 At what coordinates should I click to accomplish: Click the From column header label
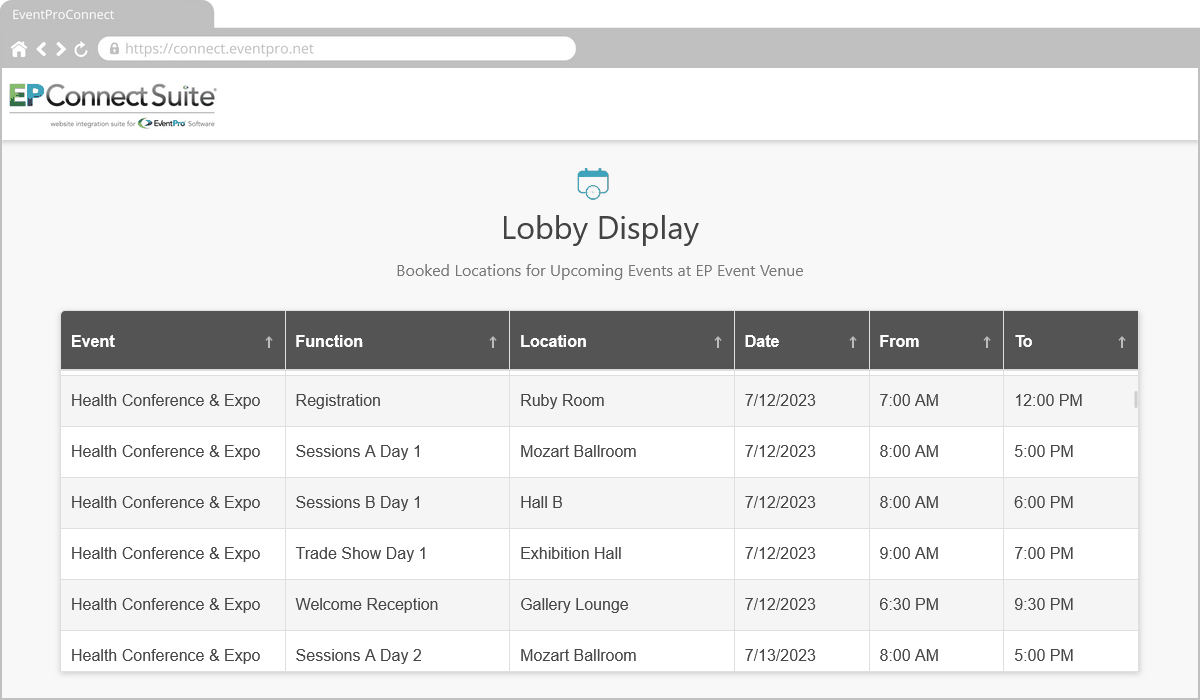coord(899,341)
